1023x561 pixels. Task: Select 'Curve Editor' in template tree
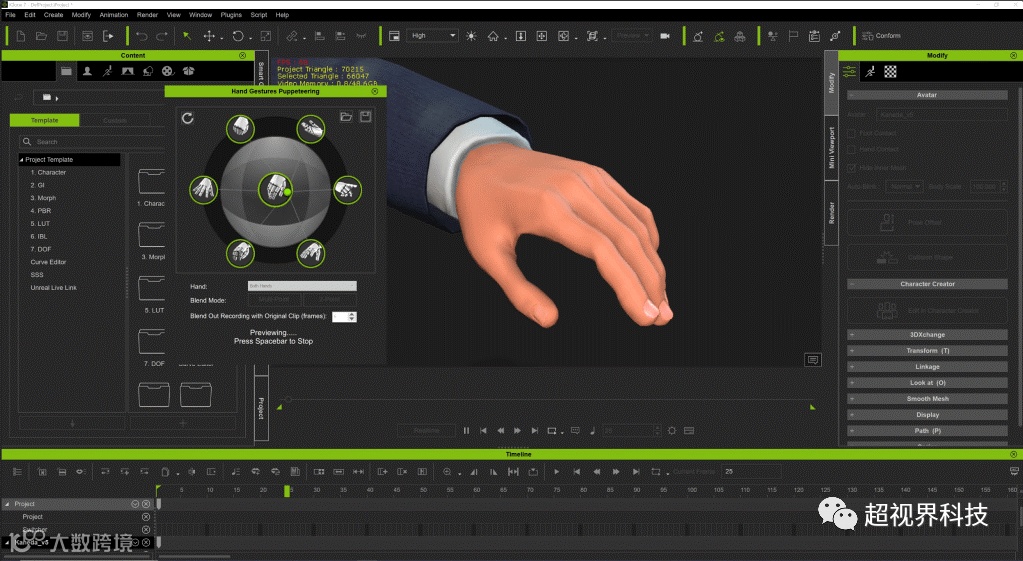point(48,262)
